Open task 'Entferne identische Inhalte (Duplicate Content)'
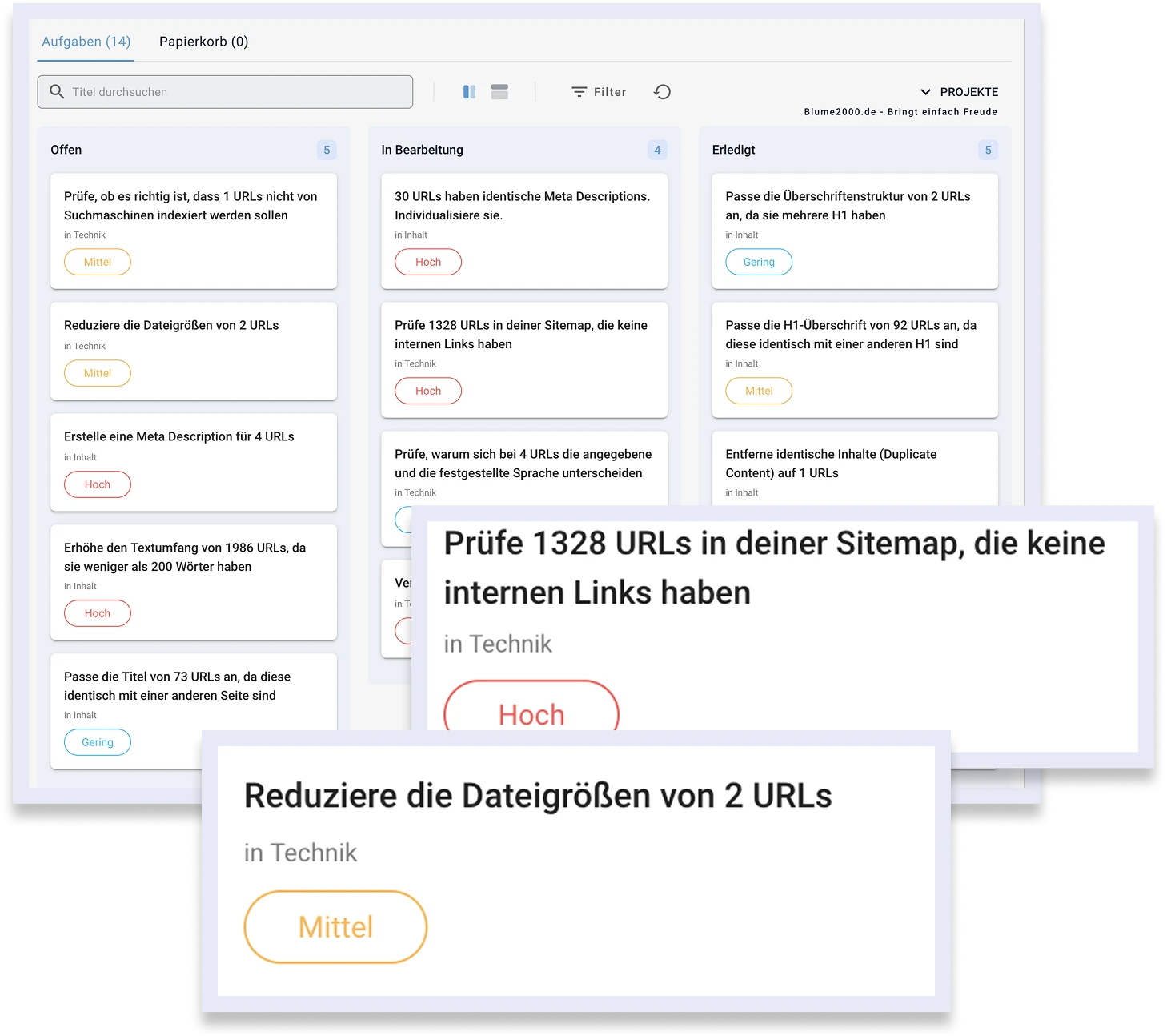The width and height of the screenshot is (1167, 1036). [x=831, y=463]
